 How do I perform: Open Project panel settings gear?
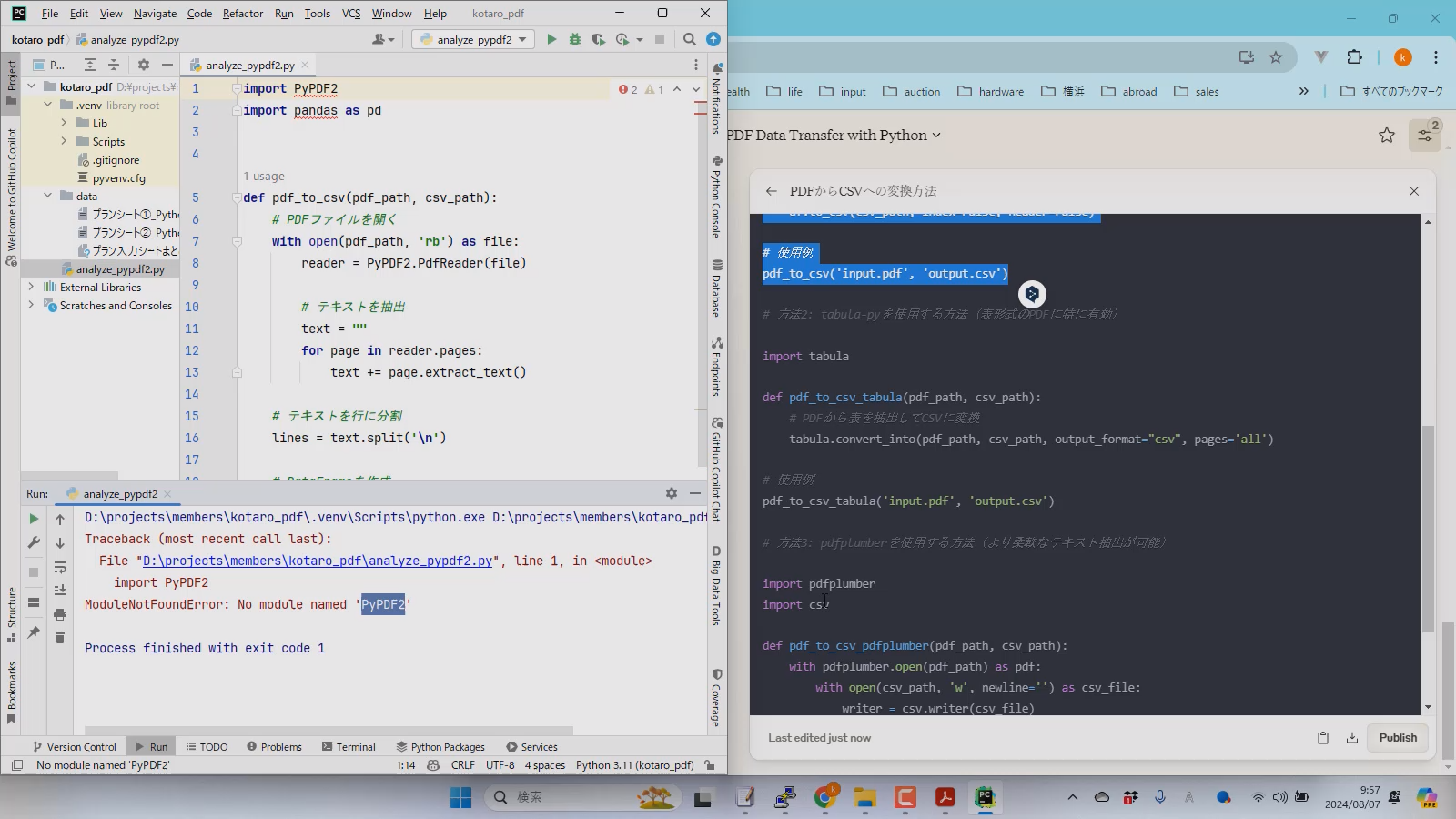[x=143, y=65]
